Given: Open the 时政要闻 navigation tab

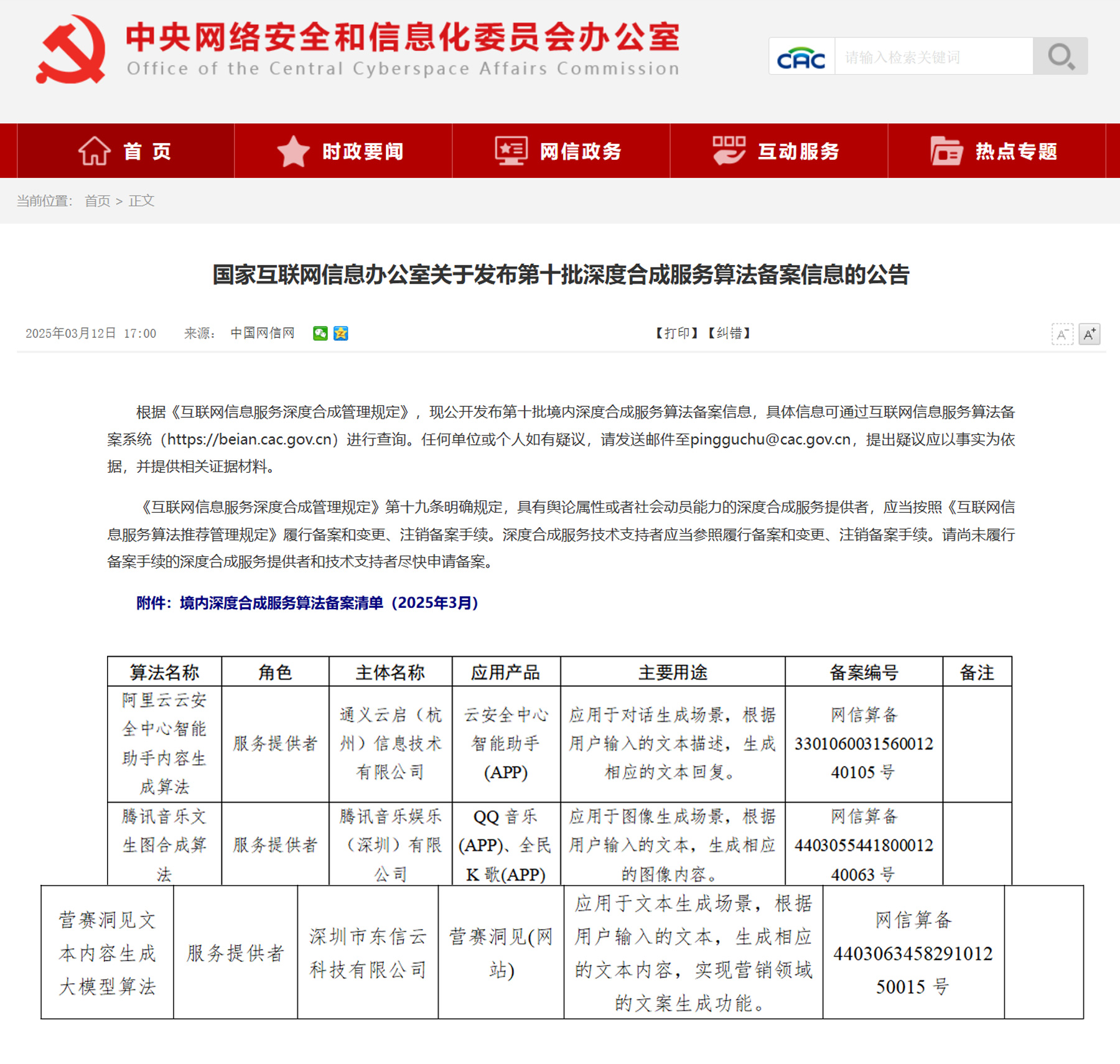Looking at the screenshot, I should coord(343,151).
